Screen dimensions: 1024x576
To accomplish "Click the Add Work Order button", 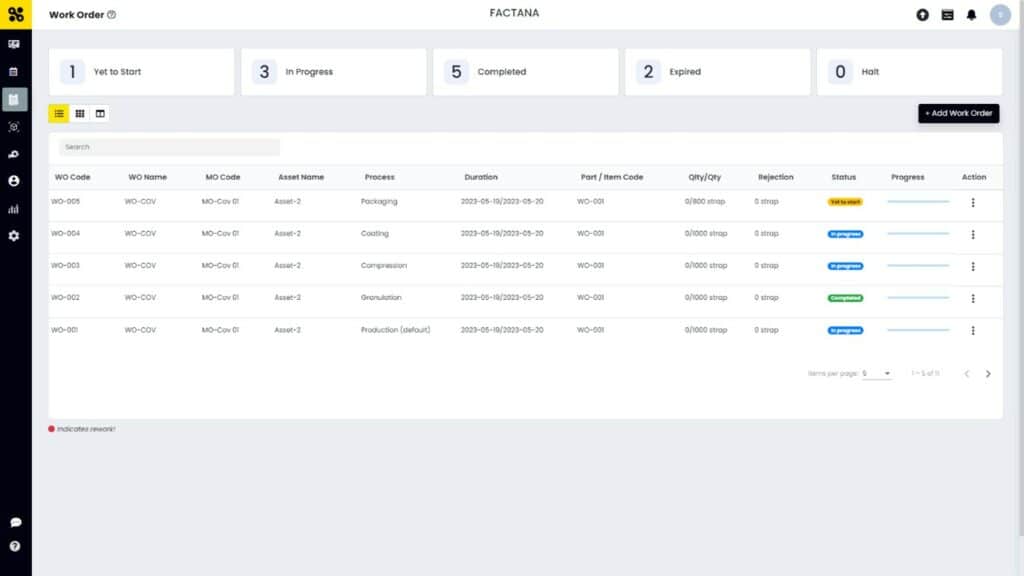I will [x=958, y=113].
